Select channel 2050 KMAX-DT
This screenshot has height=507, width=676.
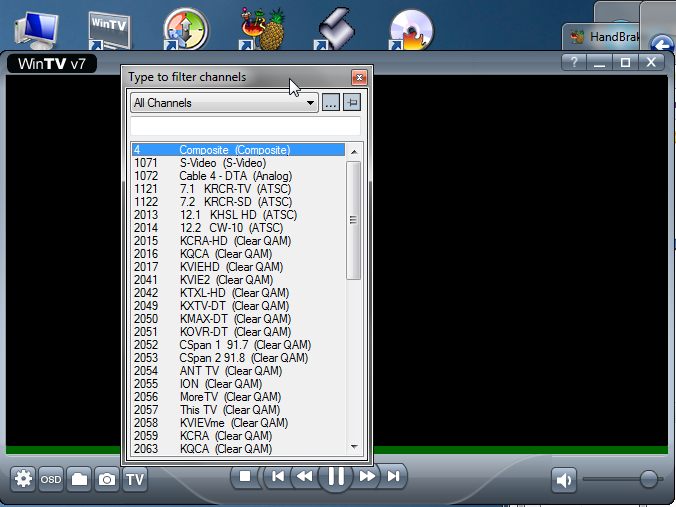click(x=238, y=319)
